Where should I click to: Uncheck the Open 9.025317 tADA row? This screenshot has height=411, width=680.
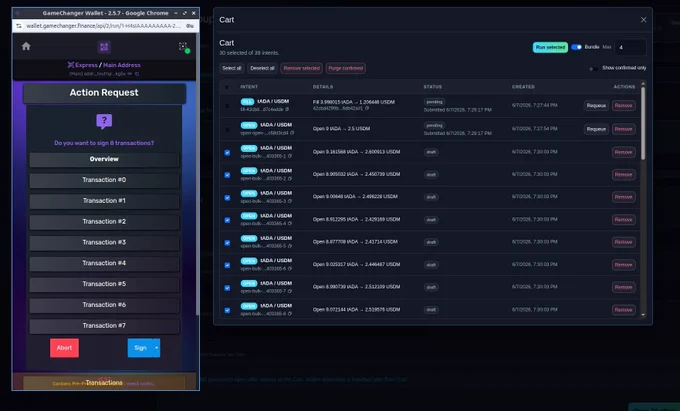point(227,265)
